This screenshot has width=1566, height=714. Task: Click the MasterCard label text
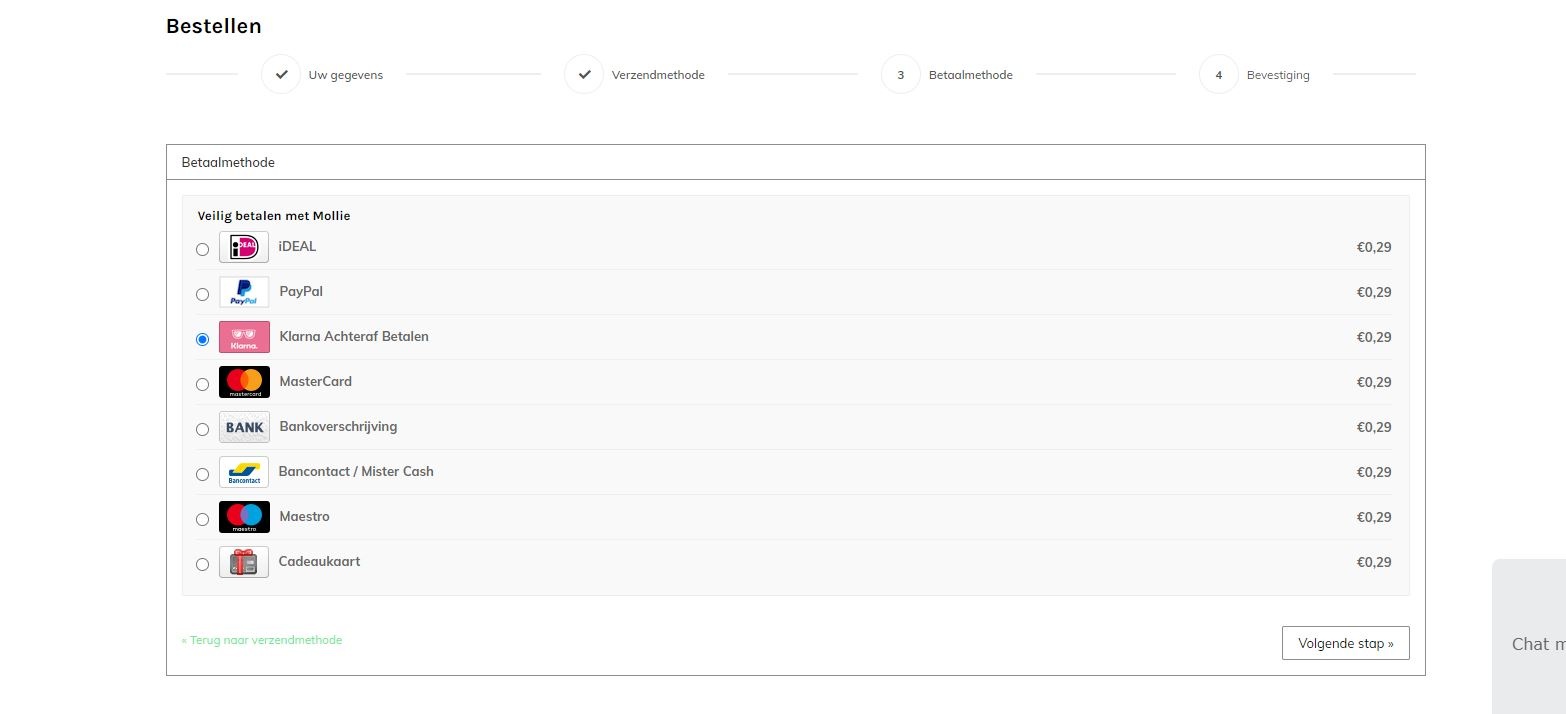coord(316,381)
